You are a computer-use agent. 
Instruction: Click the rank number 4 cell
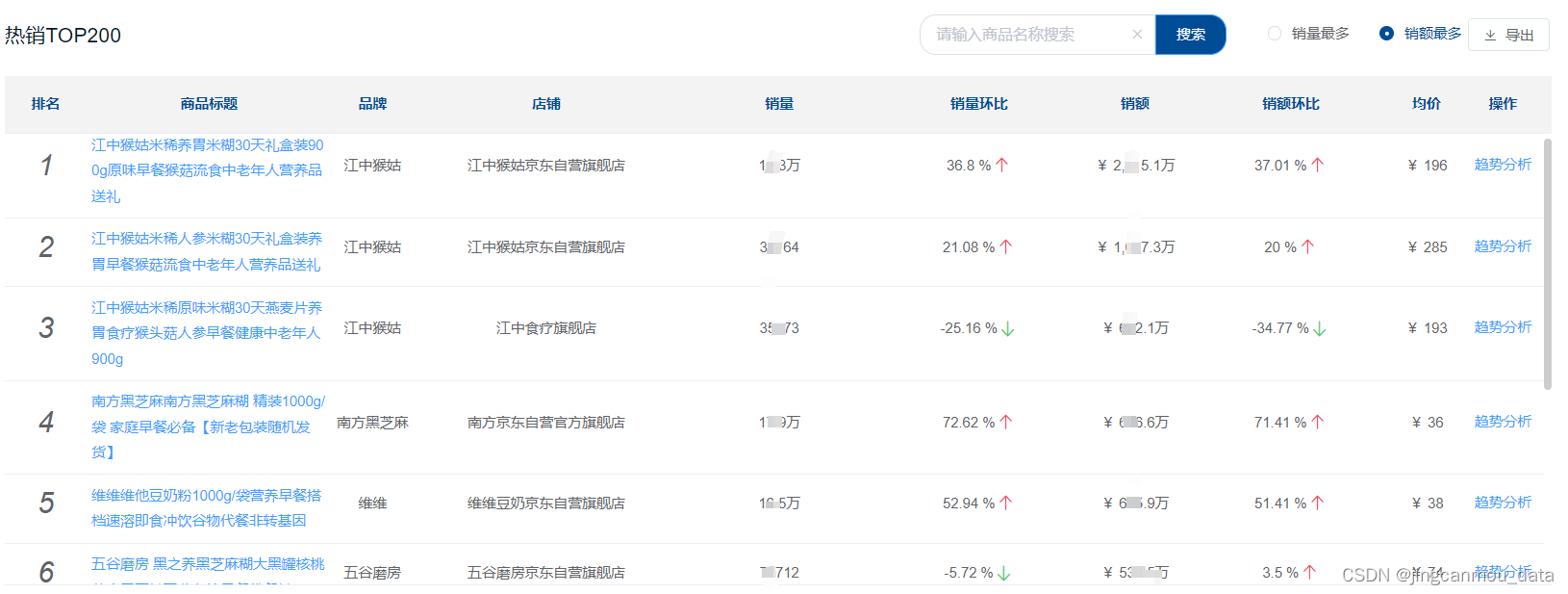pyautogui.click(x=46, y=423)
